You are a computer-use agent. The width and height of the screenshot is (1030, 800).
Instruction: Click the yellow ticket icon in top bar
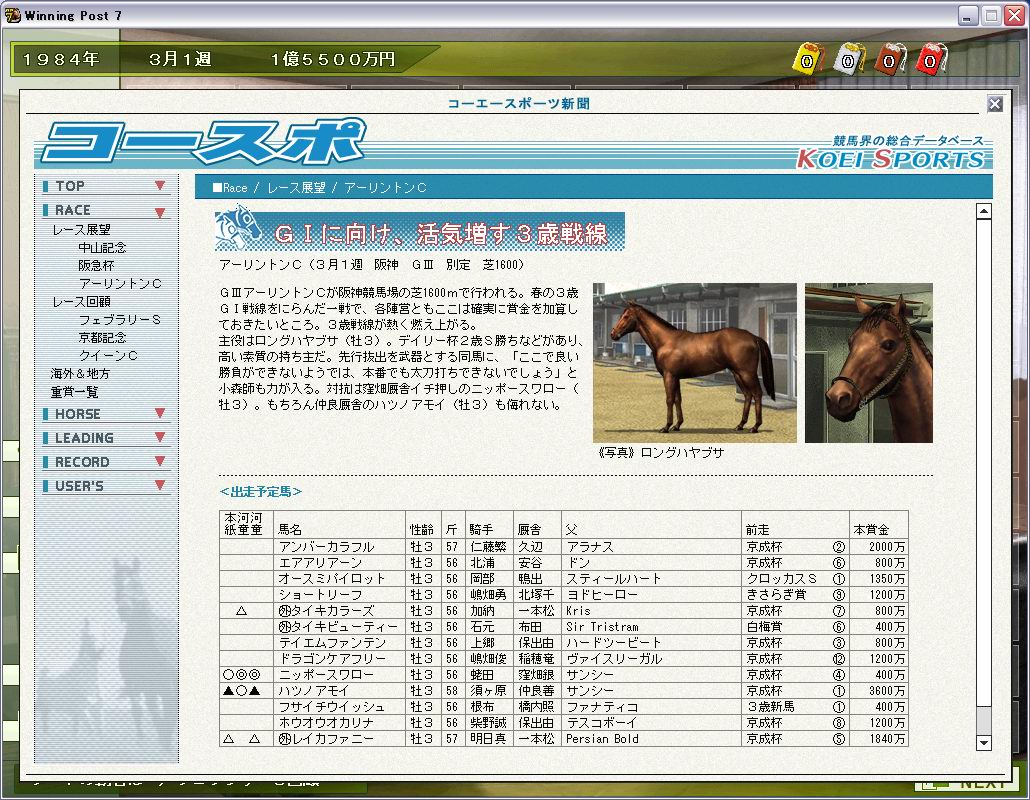[x=806, y=59]
